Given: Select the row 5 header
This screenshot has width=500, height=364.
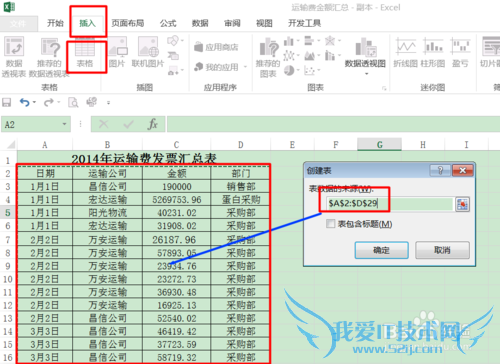Looking at the screenshot, I should tap(8, 213).
